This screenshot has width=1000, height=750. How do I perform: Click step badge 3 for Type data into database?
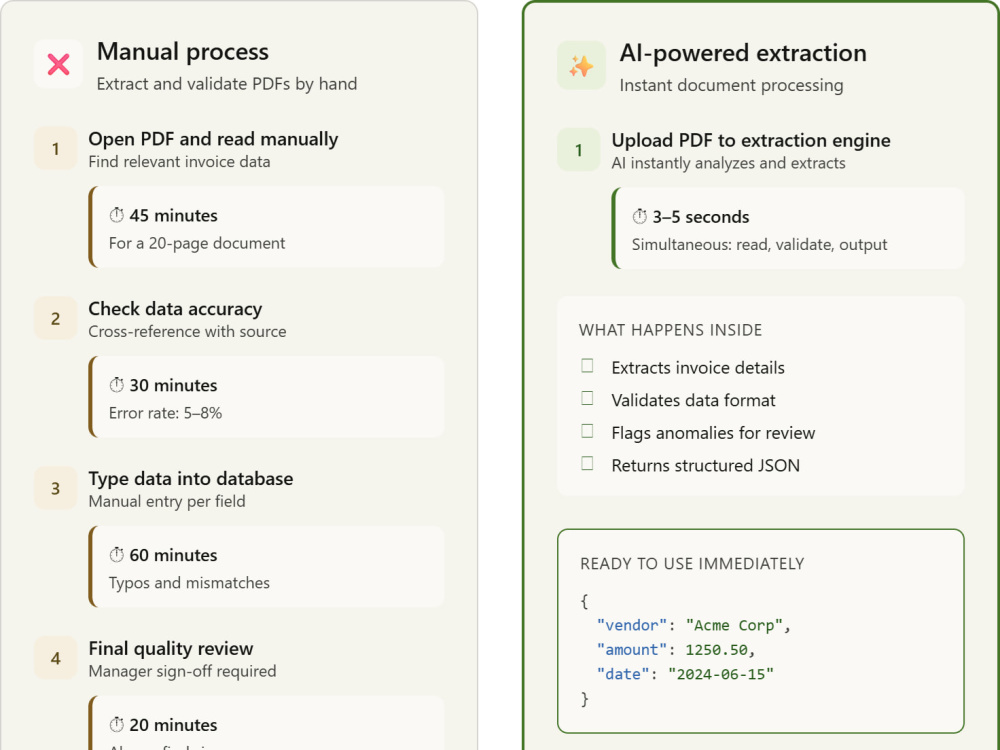pos(55,488)
